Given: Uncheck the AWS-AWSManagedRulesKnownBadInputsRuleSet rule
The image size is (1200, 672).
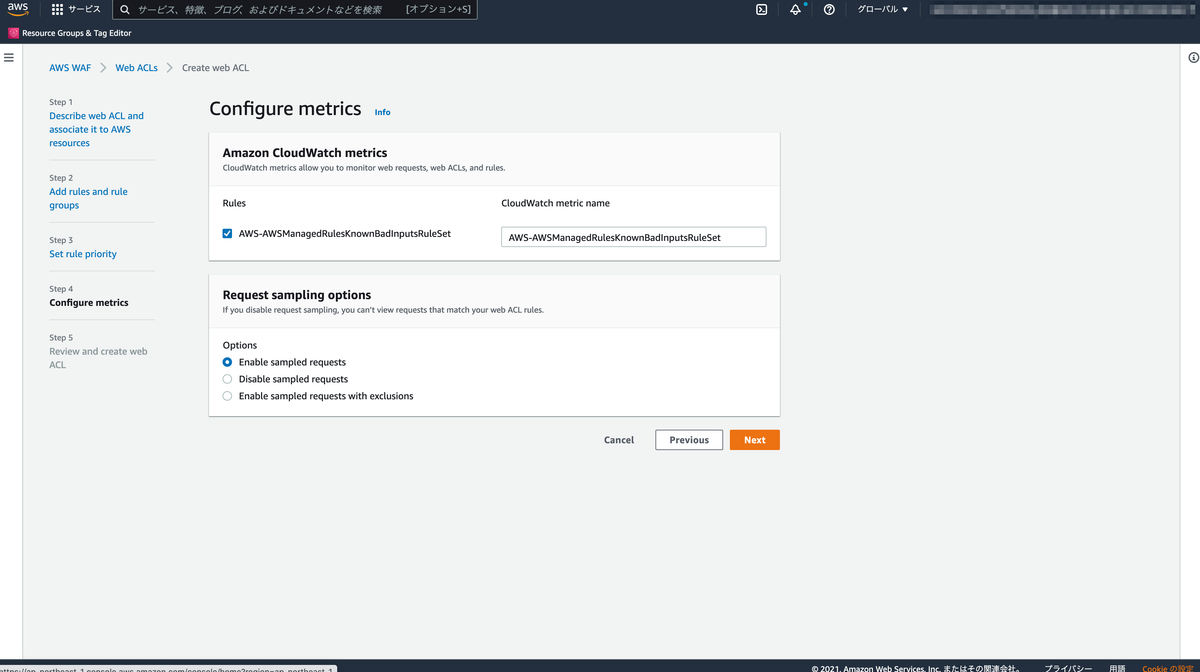Looking at the screenshot, I should tap(227, 233).
